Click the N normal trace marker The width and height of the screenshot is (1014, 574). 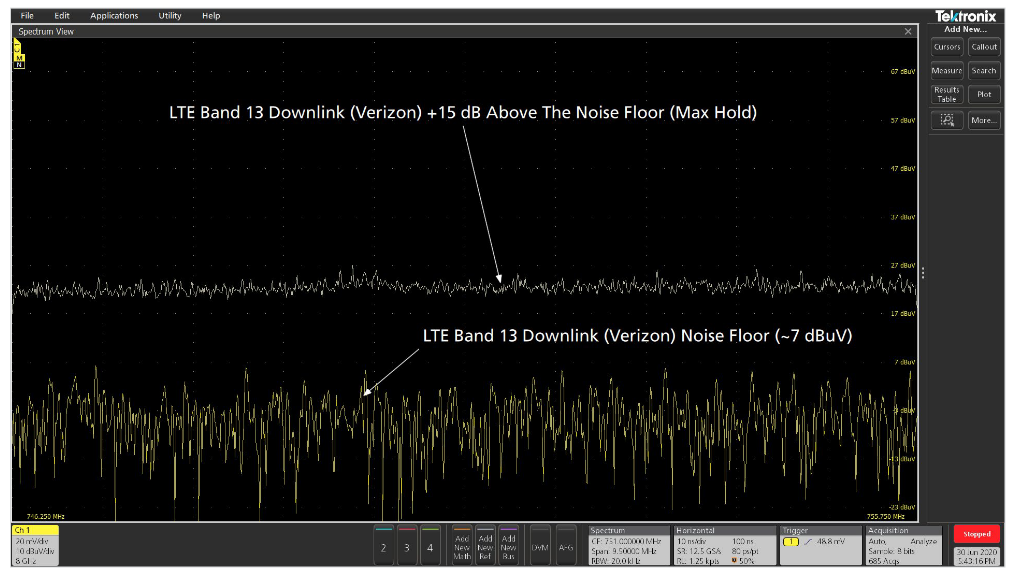(18, 65)
